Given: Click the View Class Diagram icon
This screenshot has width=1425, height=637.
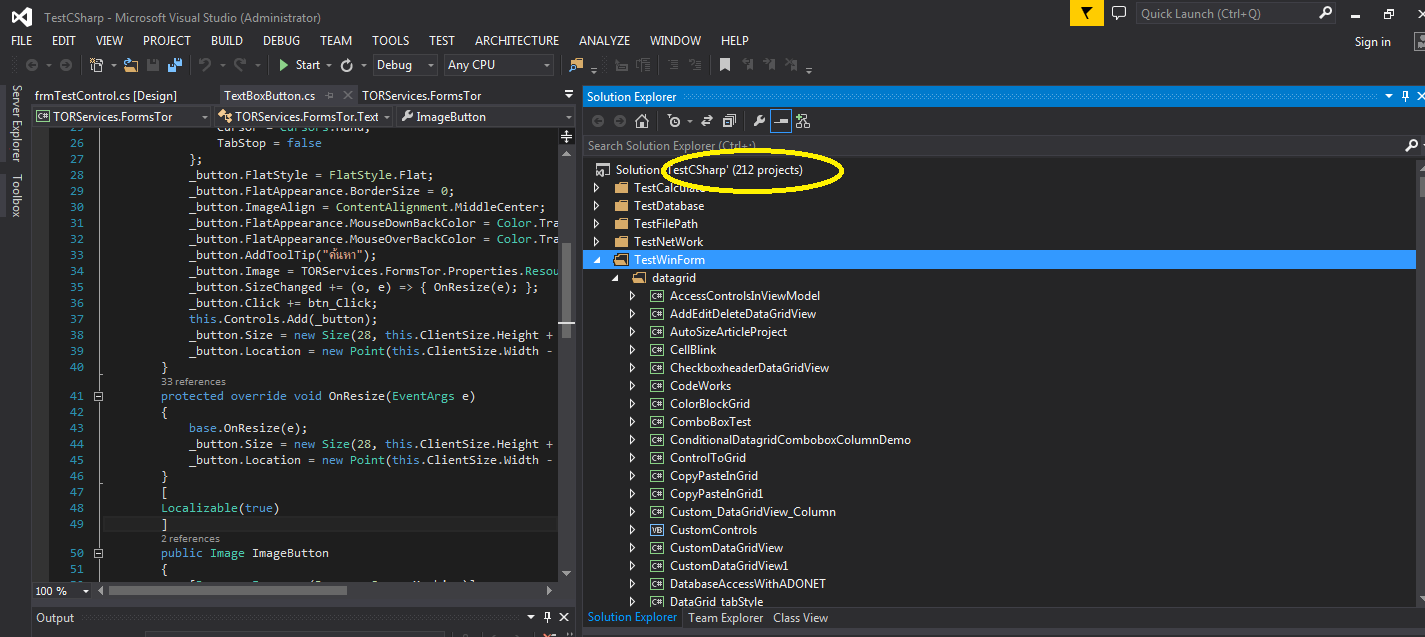Looking at the screenshot, I should pos(803,121).
